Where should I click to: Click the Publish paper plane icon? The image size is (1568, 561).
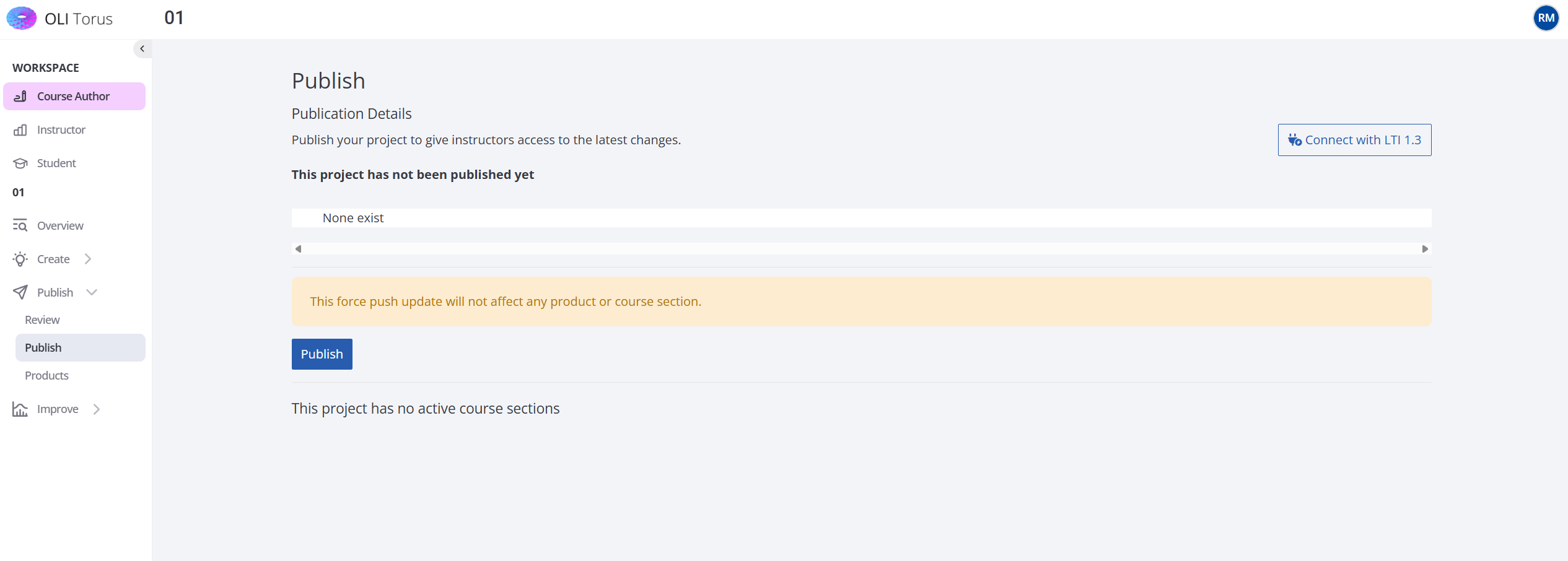(x=20, y=292)
